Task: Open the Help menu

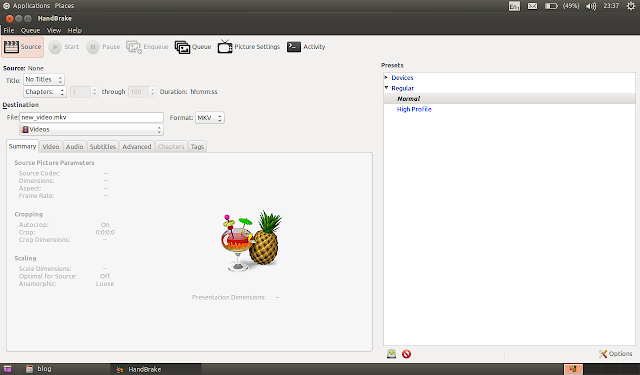Action: 75,30
